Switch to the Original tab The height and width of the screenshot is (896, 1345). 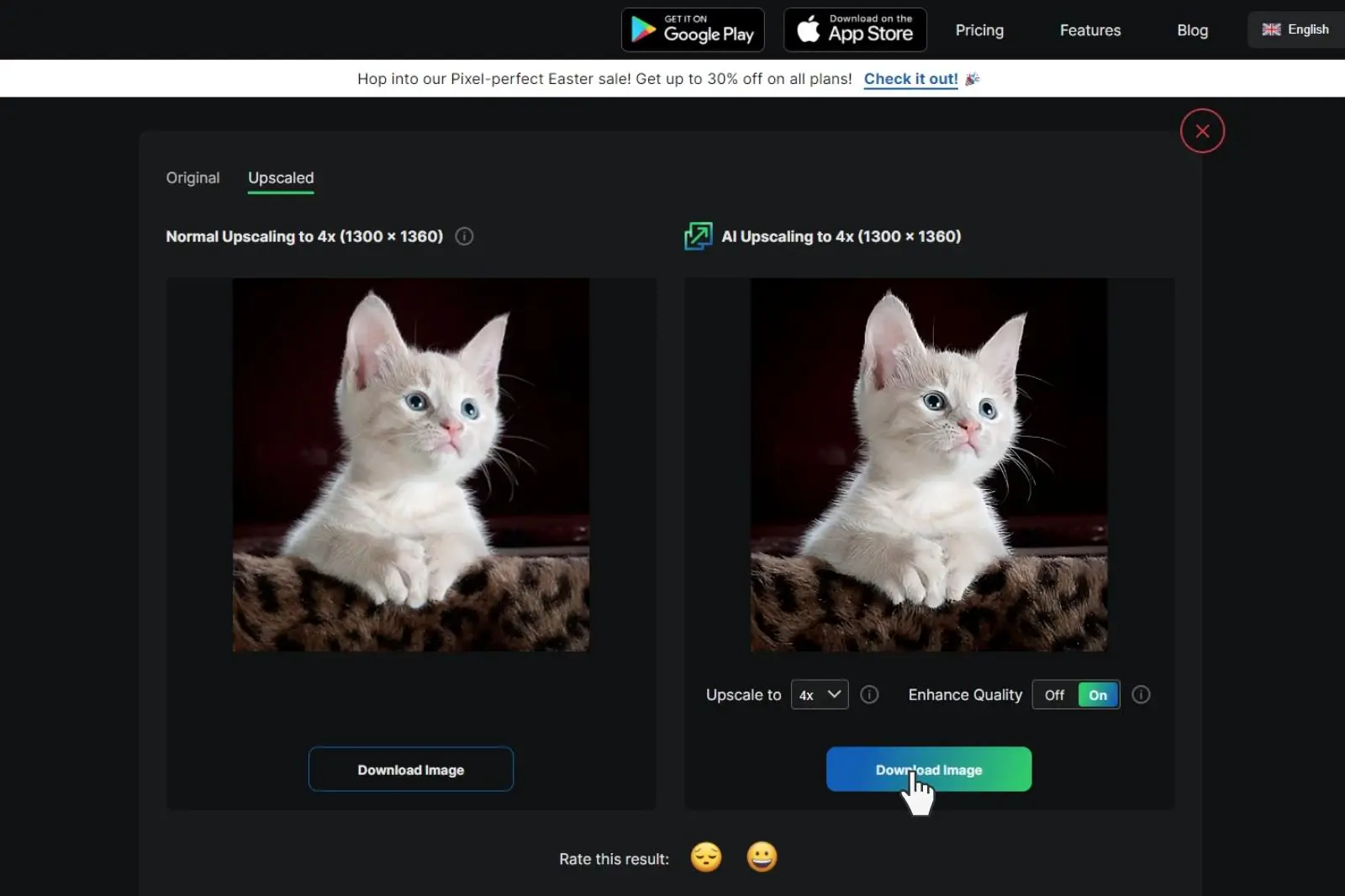[x=193, y=178]
